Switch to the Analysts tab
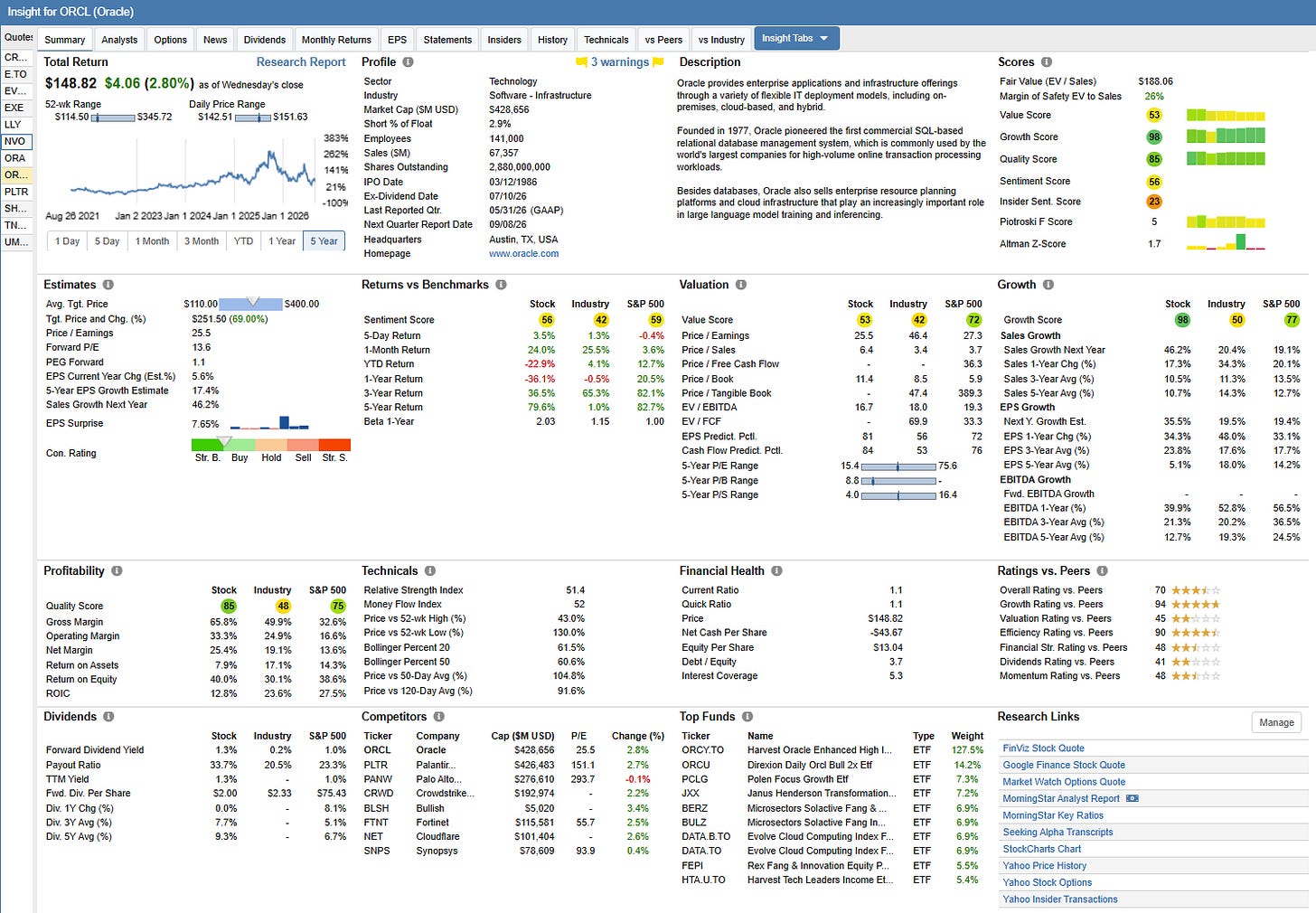 pyautogui.click(x=119, y=40)
